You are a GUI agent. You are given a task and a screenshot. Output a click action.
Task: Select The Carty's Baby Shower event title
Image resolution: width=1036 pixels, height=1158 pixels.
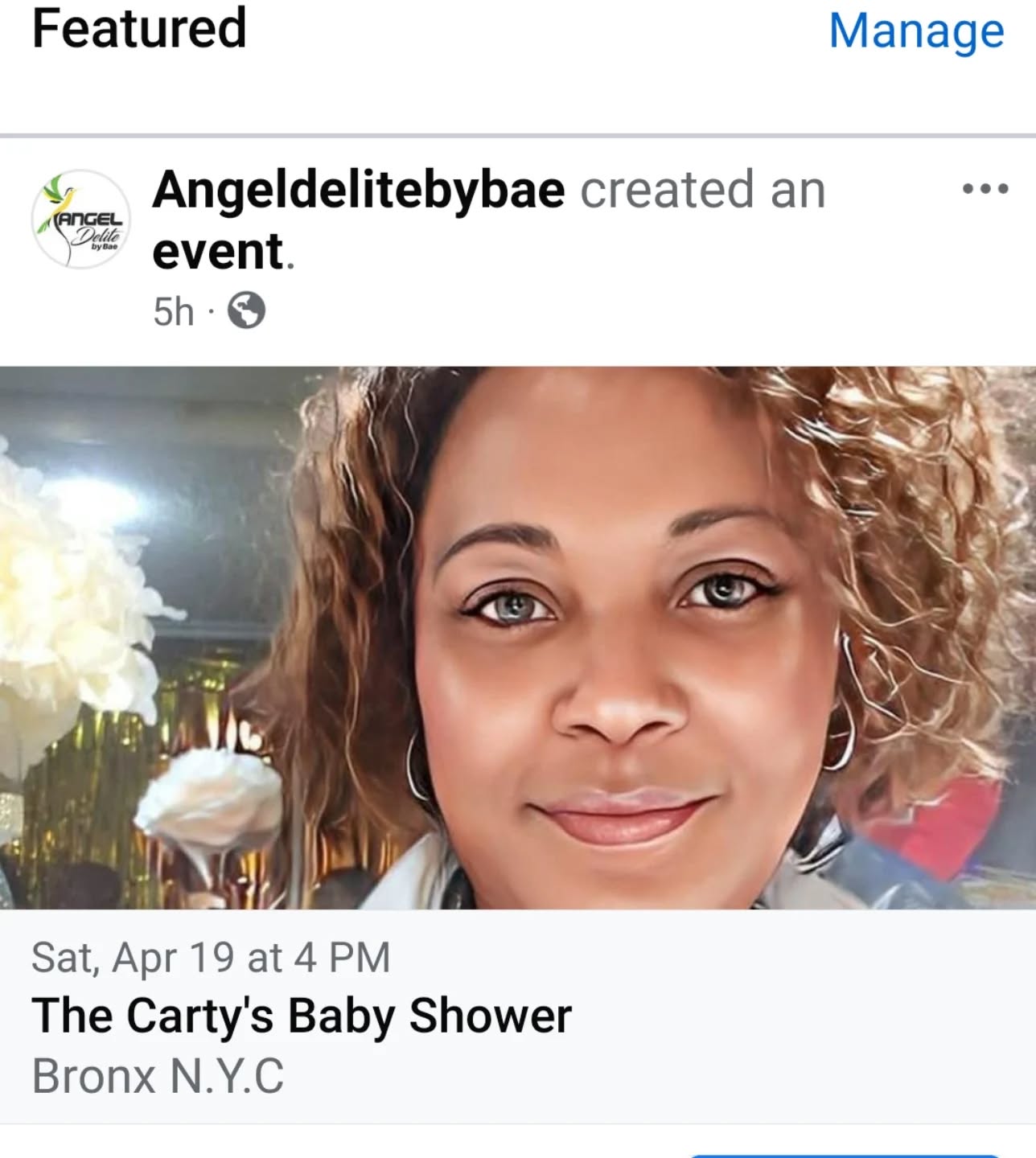[x=302, y=1016]
